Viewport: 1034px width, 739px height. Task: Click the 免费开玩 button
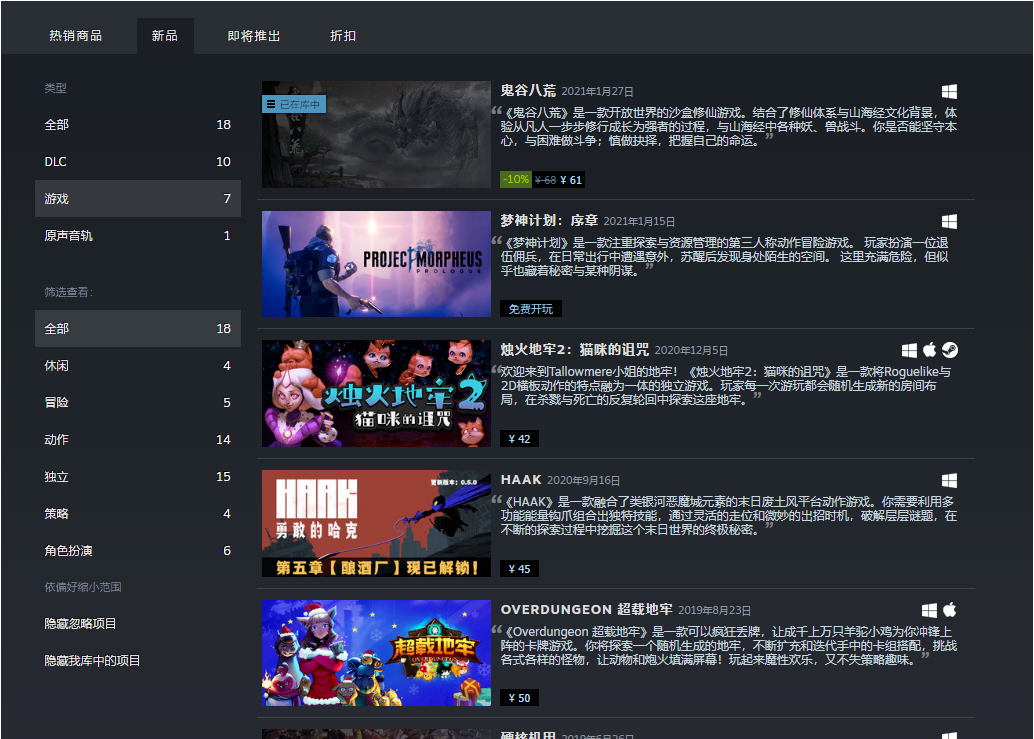coord(531,309)
